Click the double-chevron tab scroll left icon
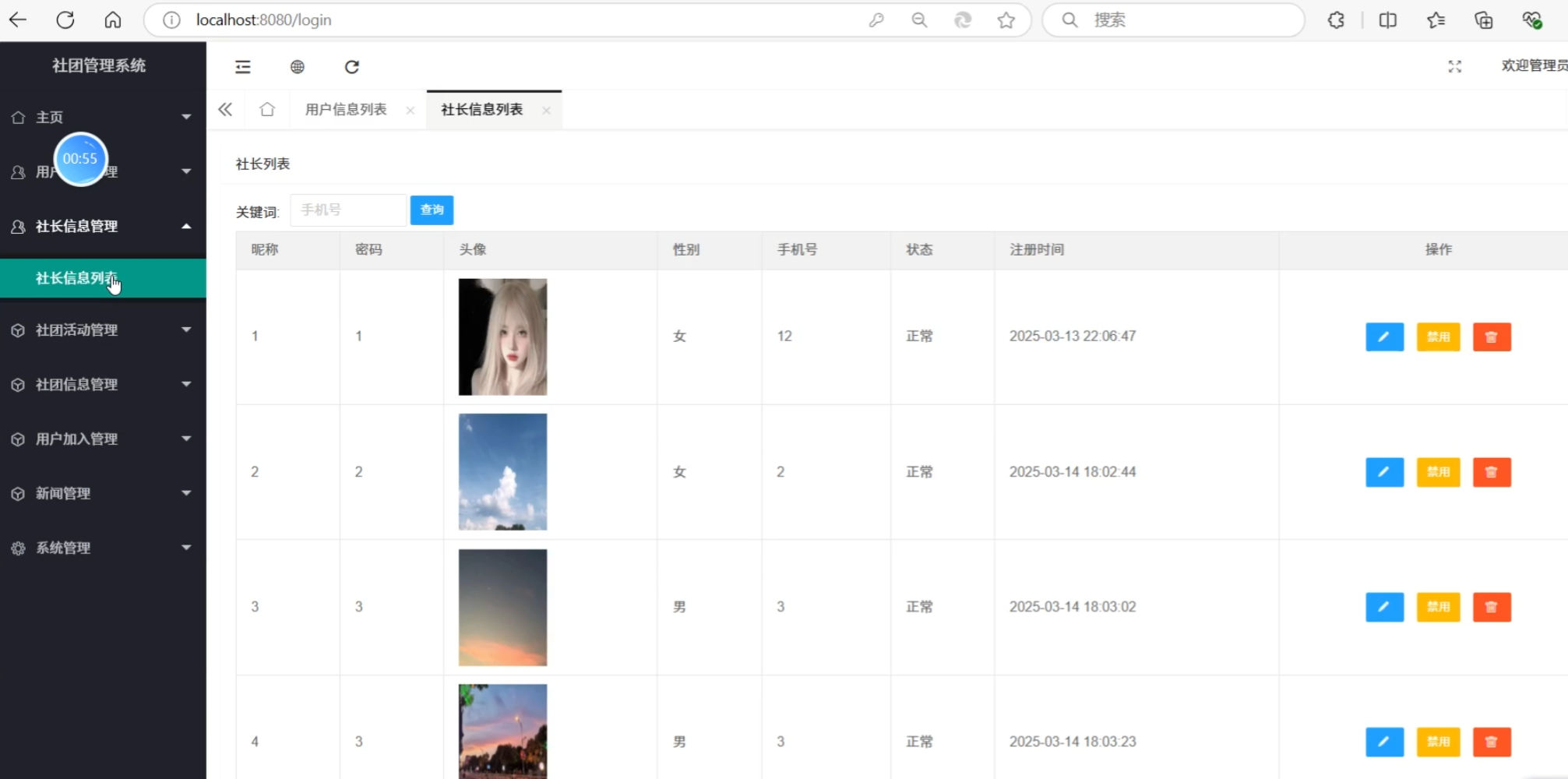This screenshot has width=1568, height=779. click(225, 110)
